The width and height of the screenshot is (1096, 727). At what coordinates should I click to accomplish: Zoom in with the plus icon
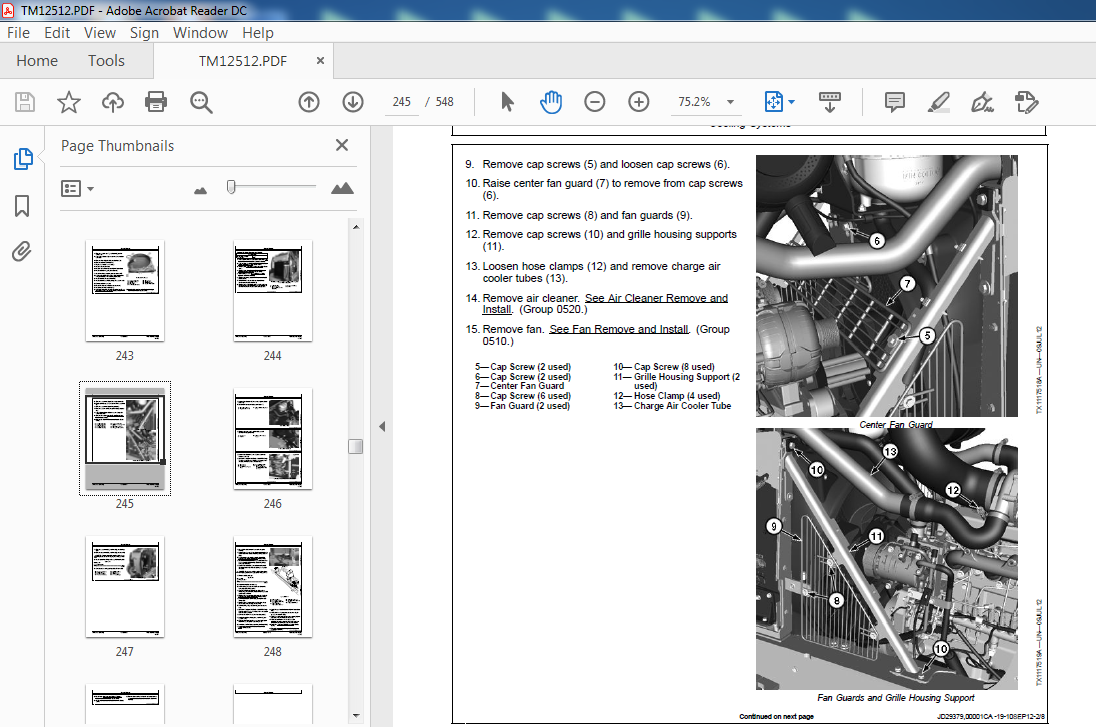pos(639,102)
